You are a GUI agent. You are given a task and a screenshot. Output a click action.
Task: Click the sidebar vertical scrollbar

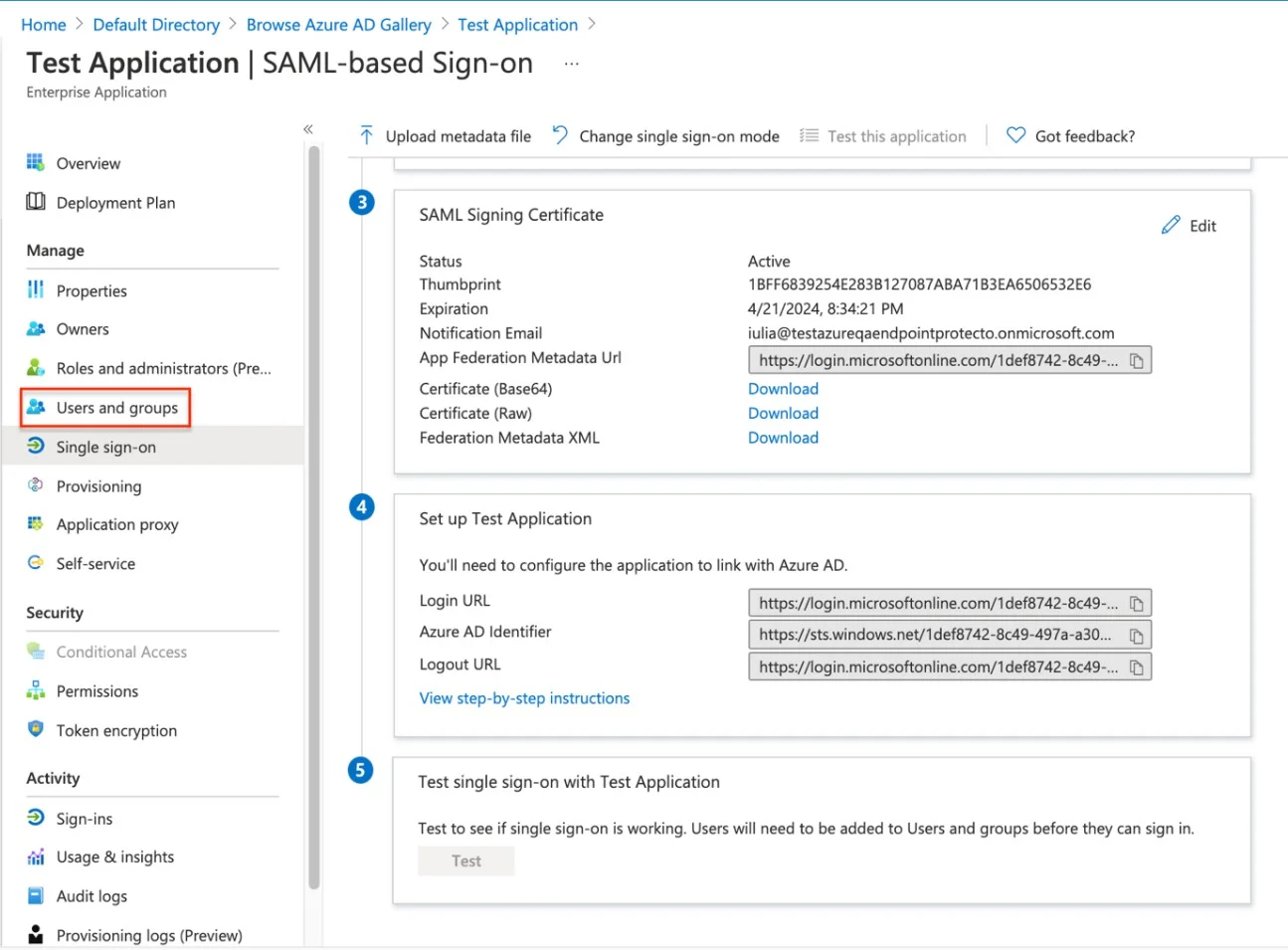point(314,517)
